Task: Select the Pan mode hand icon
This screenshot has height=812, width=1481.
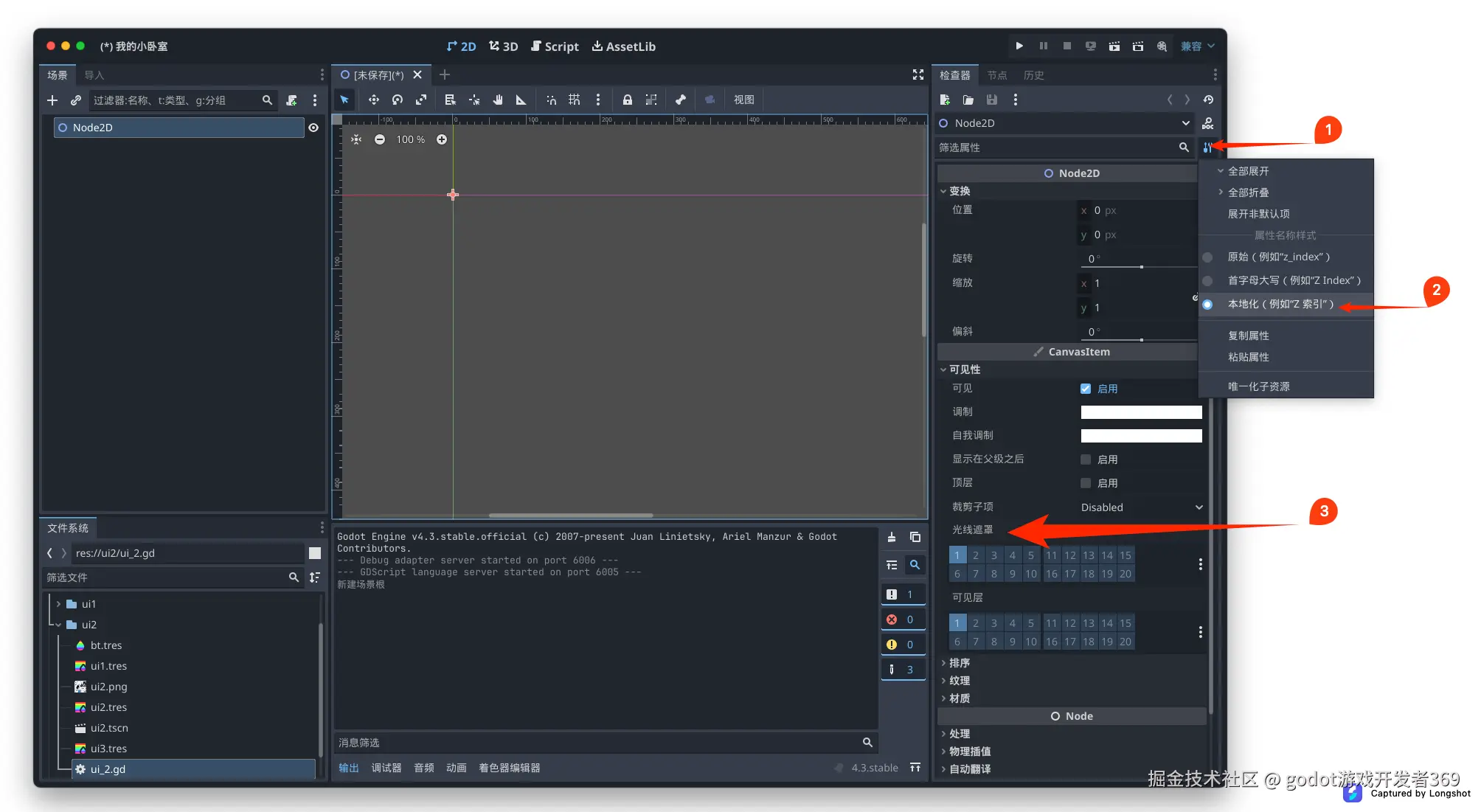Action: [x=498, y=100]
